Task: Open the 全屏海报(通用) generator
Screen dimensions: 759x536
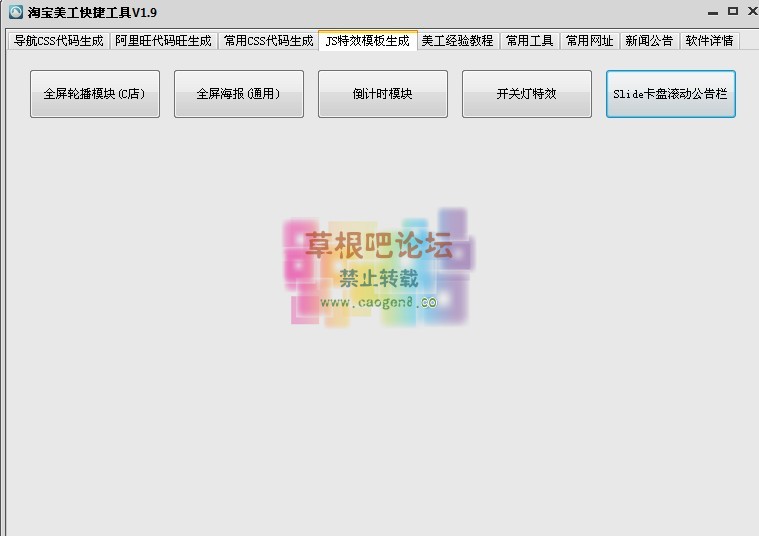Action: 239,94
